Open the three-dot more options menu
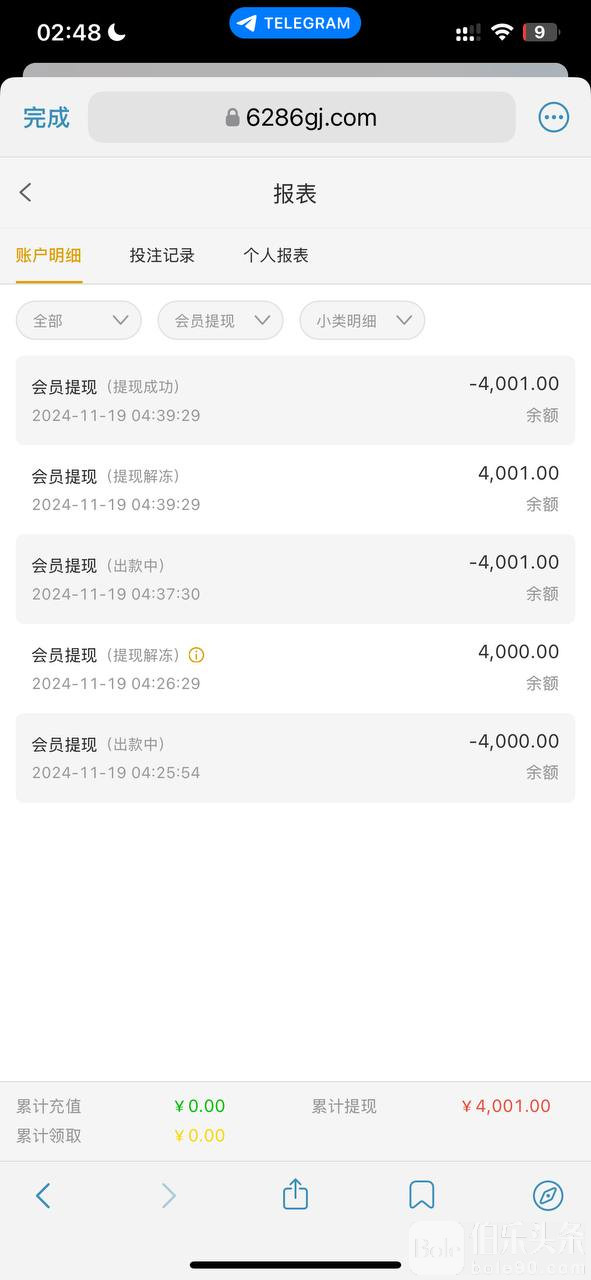This screenshot has height=1280, width=591. 553,118
